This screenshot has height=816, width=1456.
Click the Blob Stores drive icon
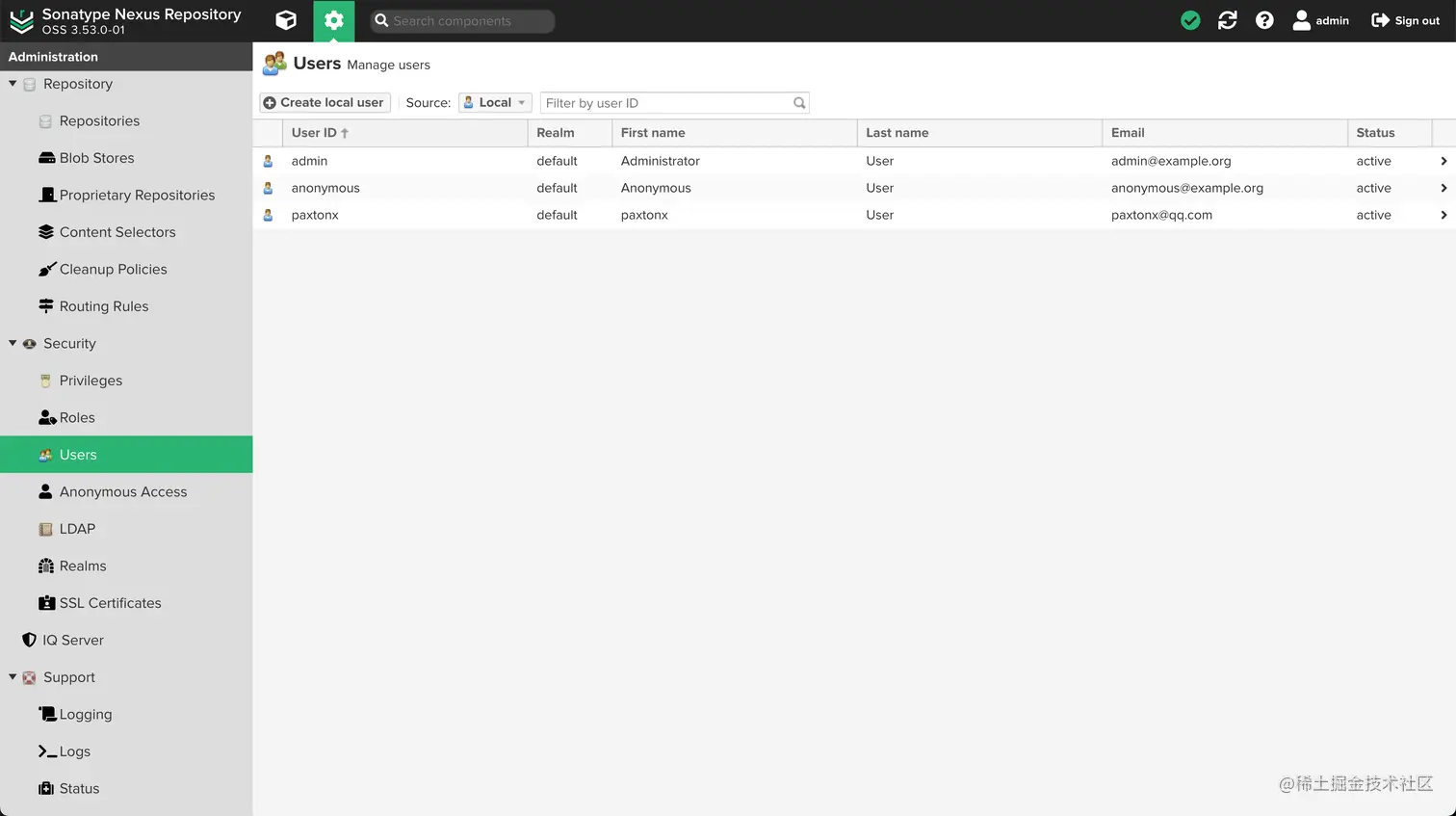[x=46, y=158]
